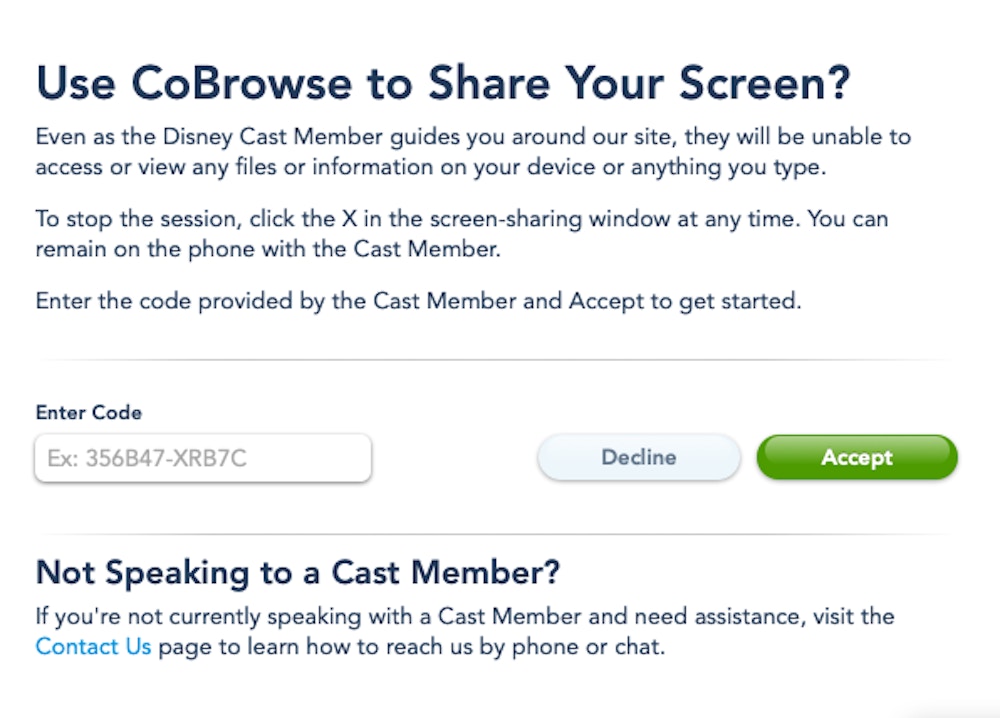Screen dimensions: 1000x718
Task: Open the Contact Us page link
Action: click(x=93, y=646)
